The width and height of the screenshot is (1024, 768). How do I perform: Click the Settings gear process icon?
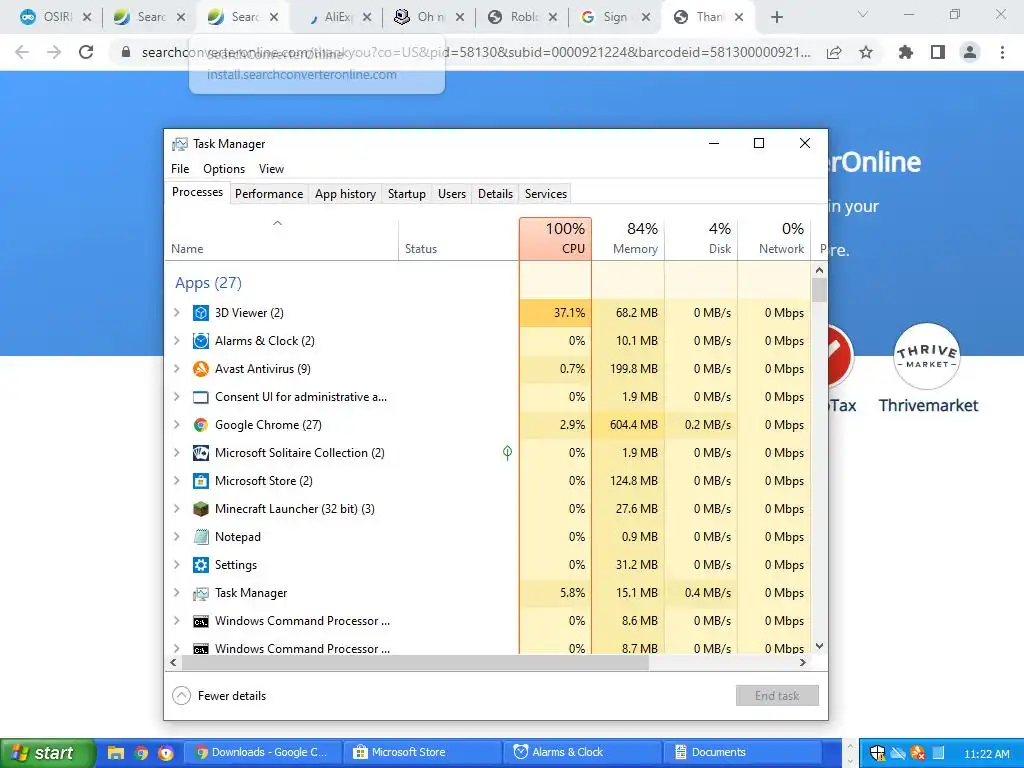(200, 565)
